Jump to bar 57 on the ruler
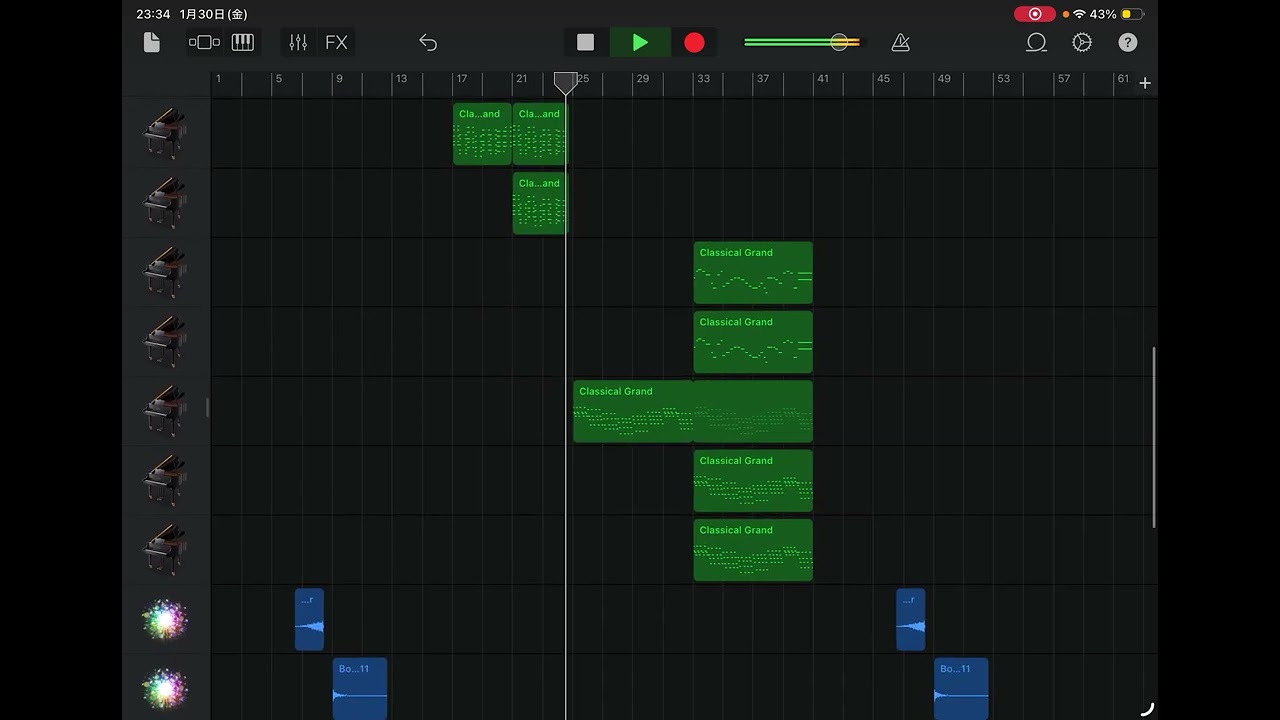The width and height of the screenshot is (1280, 720). pos(1064,79)
